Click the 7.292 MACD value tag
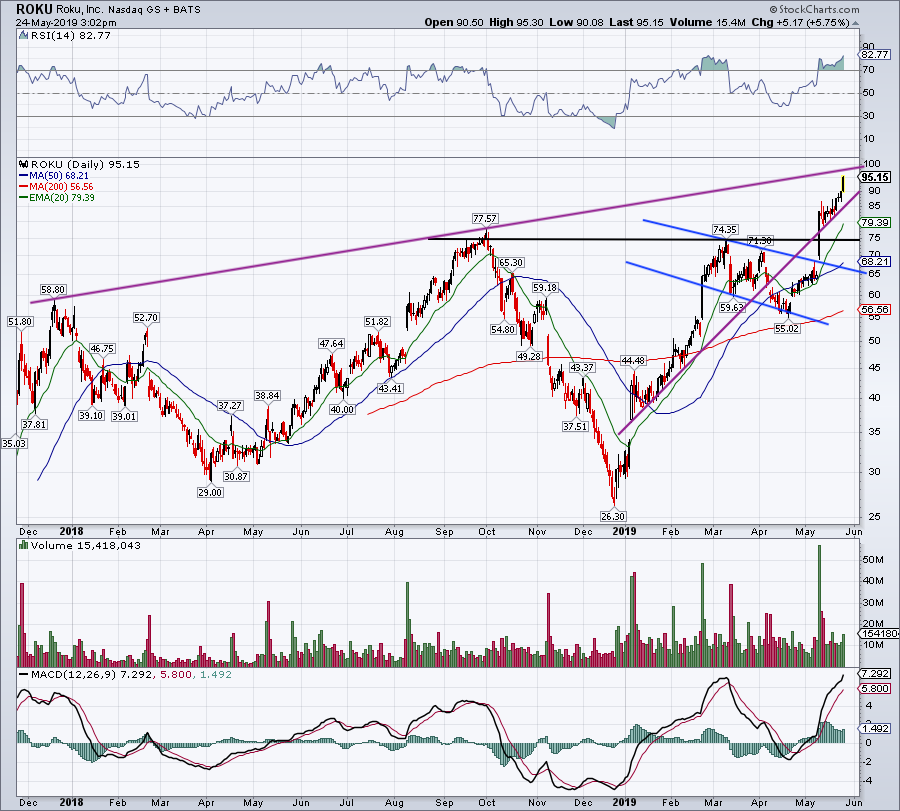The image size is (900, 811). 875,673
